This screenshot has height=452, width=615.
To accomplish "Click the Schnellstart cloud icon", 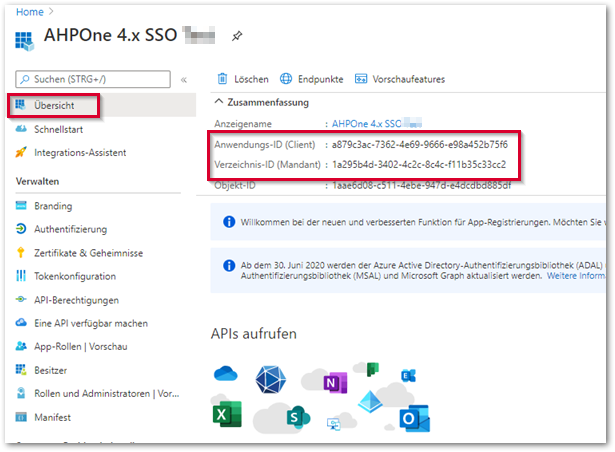I will 21,129.
